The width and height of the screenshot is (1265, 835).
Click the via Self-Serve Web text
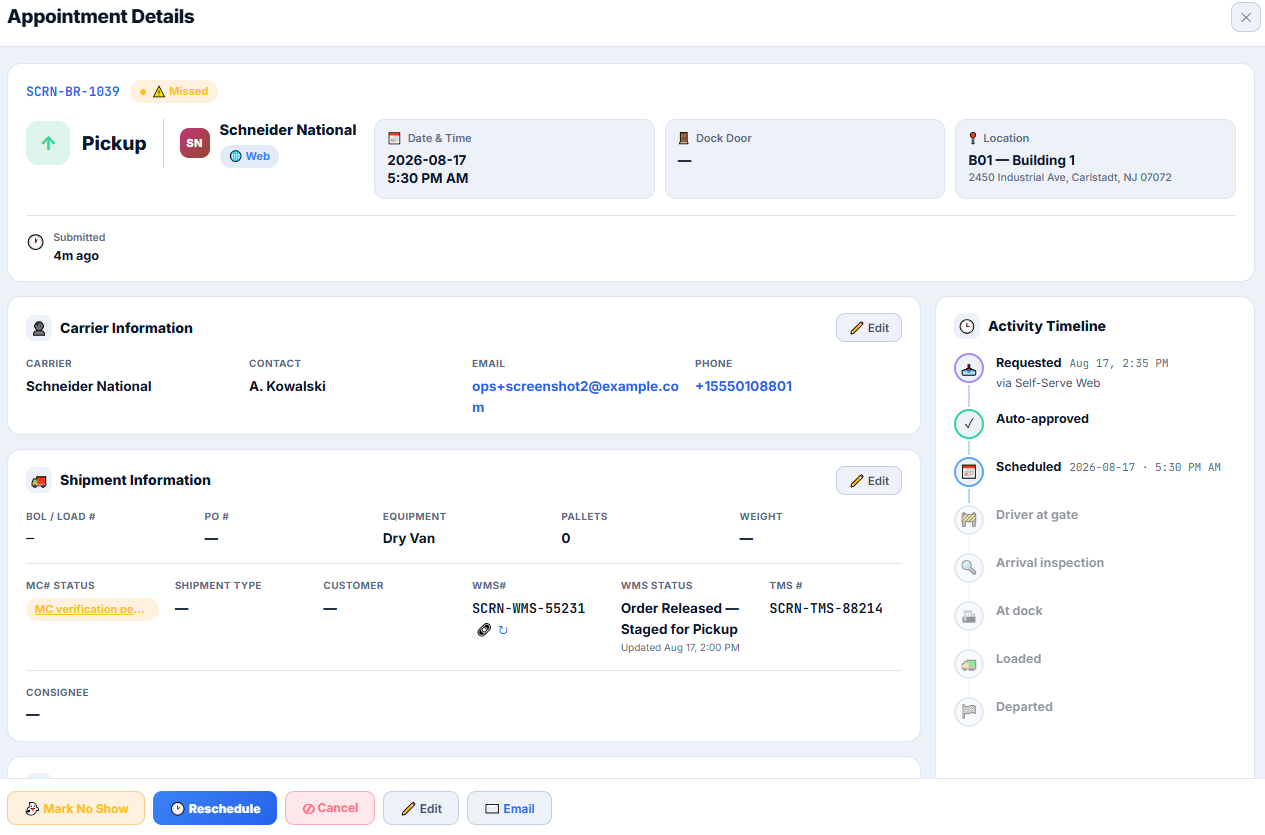[x=1048, y=383]
